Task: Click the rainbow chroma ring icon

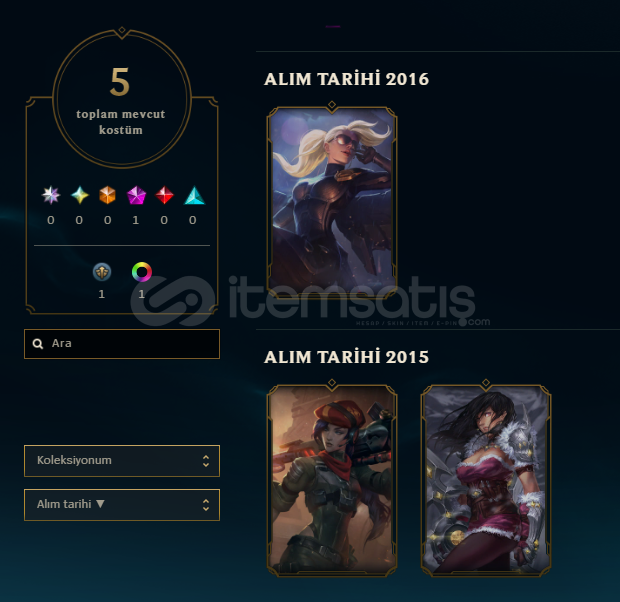Action: 142,272
